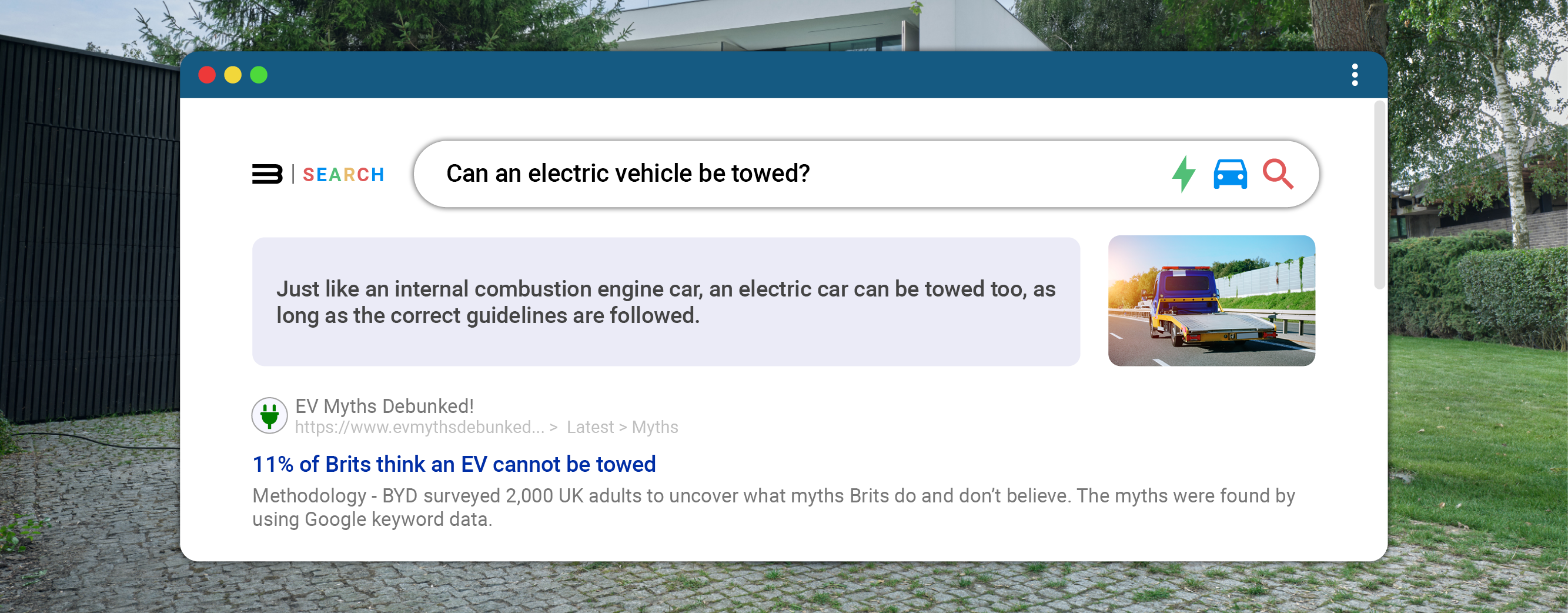Click the blue car icon in search bar
This screenshot has width=1568, height=613.
pos(1230,174)
